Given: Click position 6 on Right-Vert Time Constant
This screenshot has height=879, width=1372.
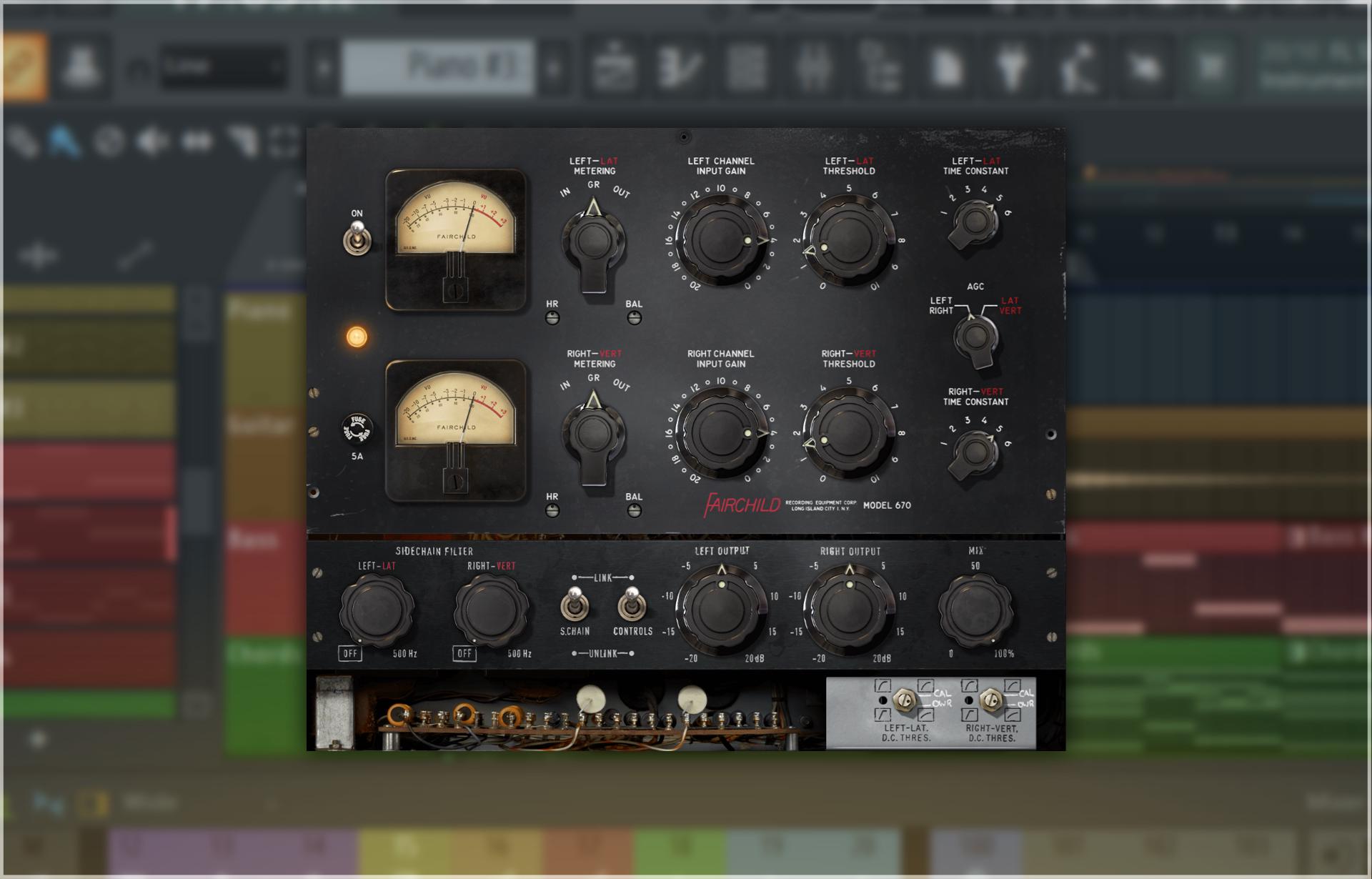Looking at the screenshot, I should [x=1008, y=444].
